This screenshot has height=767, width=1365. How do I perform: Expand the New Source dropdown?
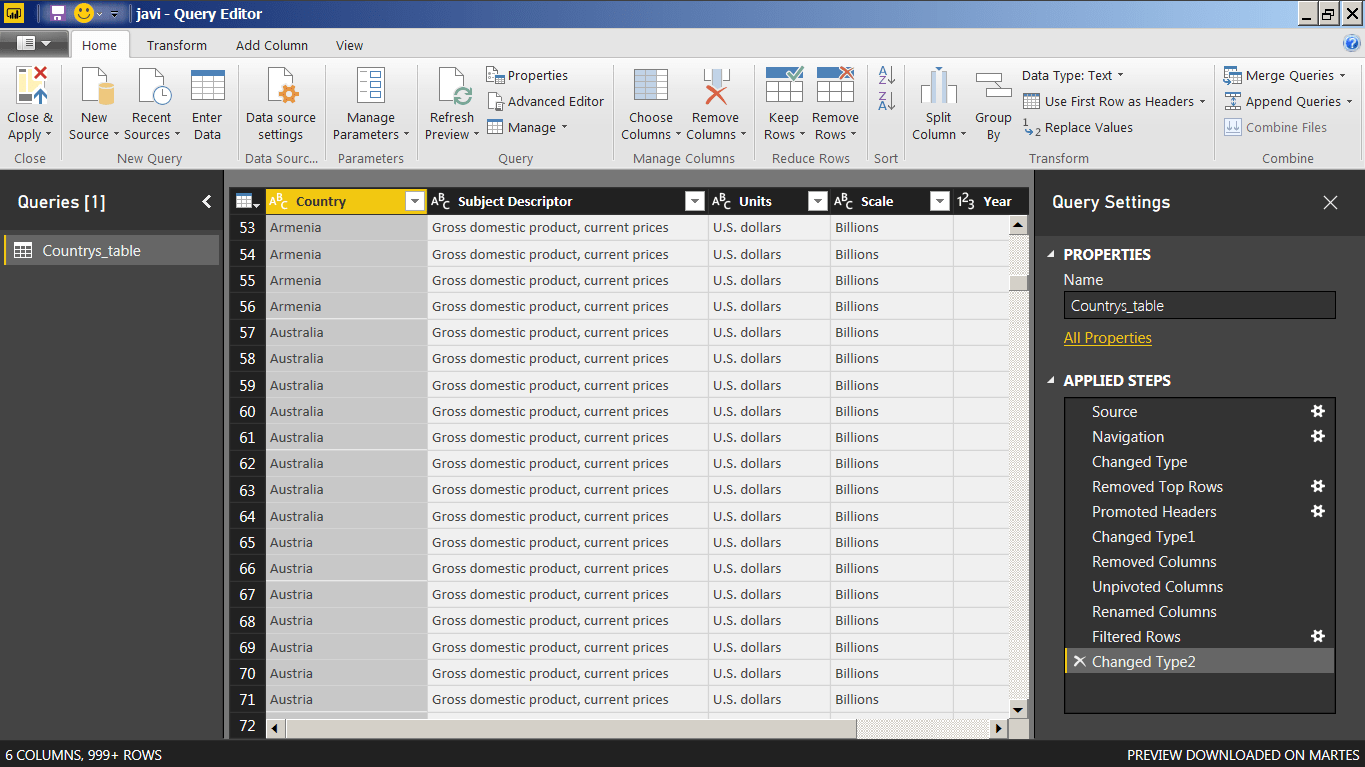93,103
